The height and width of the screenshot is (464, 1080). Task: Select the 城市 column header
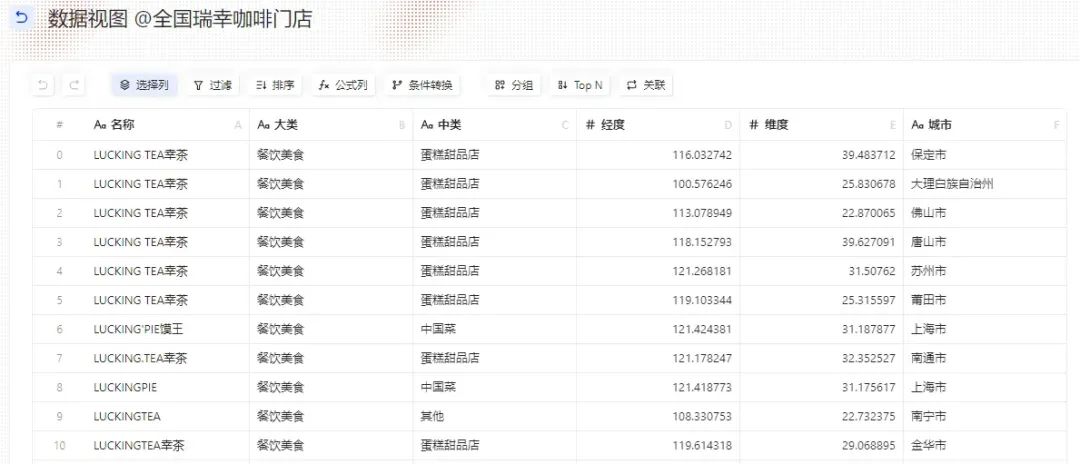tap(984, 125)
